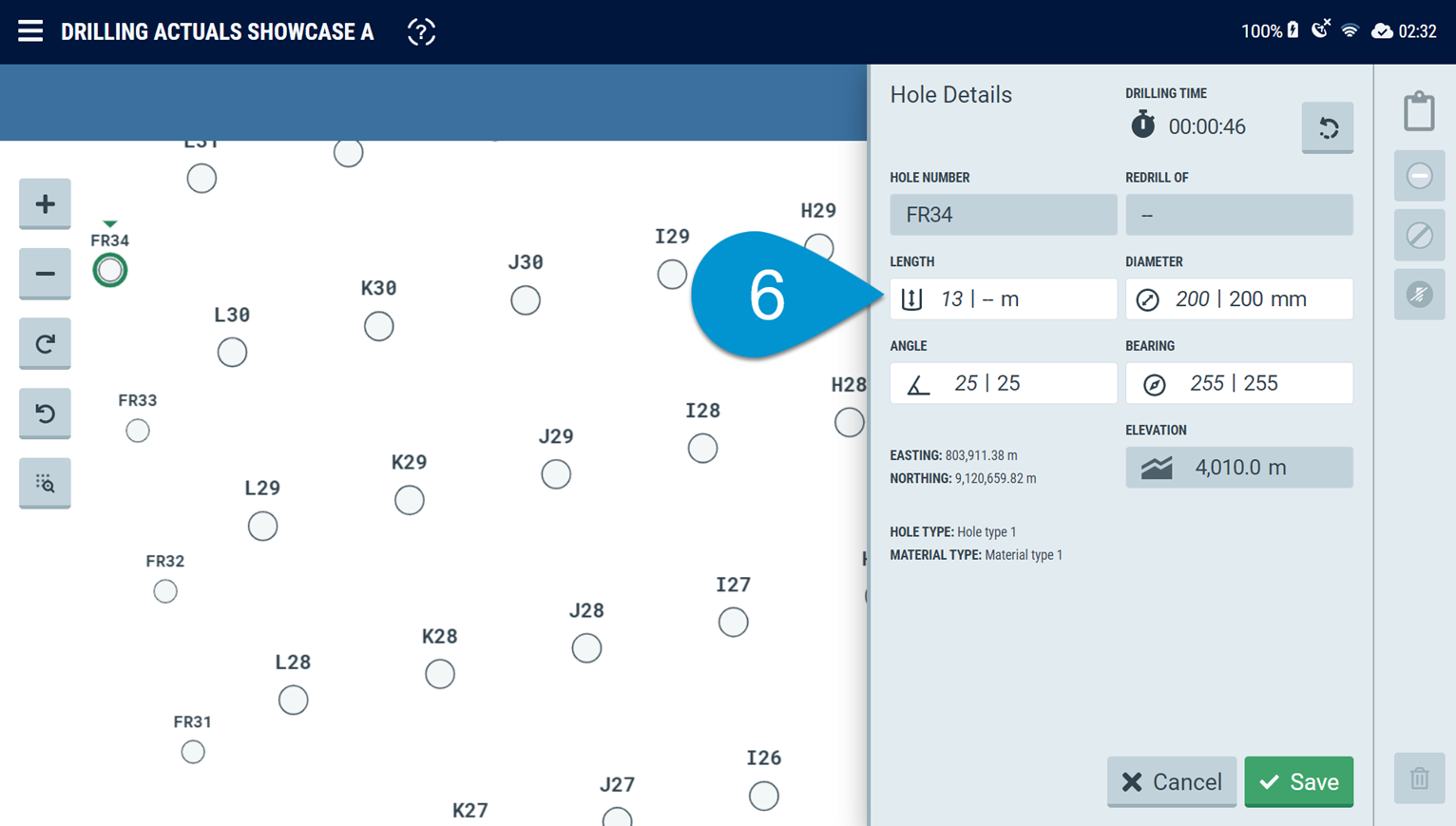The height and width of the screenshot is (826, 1456).
Task: Open the help icon in the top bar
Action: point(420,30)
